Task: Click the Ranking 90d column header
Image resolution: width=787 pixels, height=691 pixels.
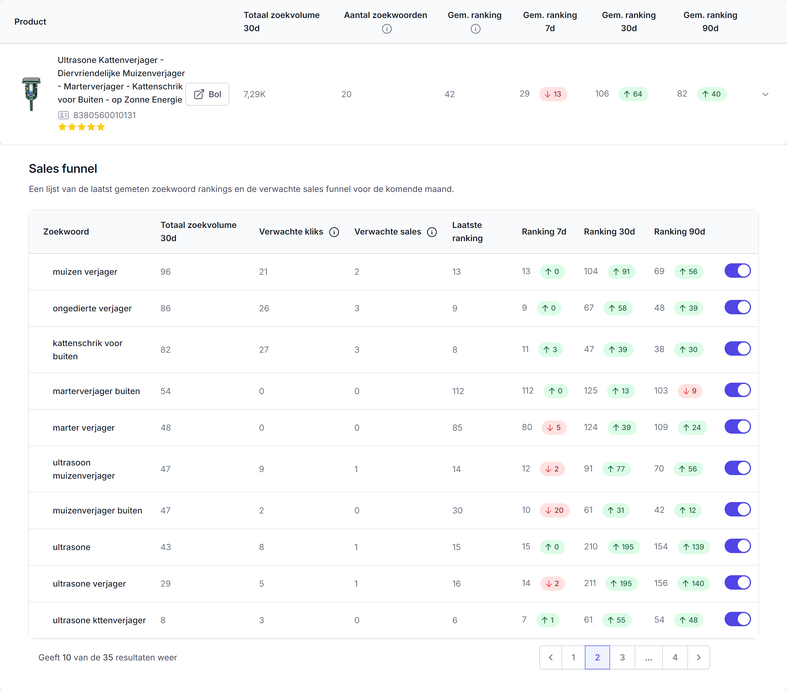Action: 680,232
